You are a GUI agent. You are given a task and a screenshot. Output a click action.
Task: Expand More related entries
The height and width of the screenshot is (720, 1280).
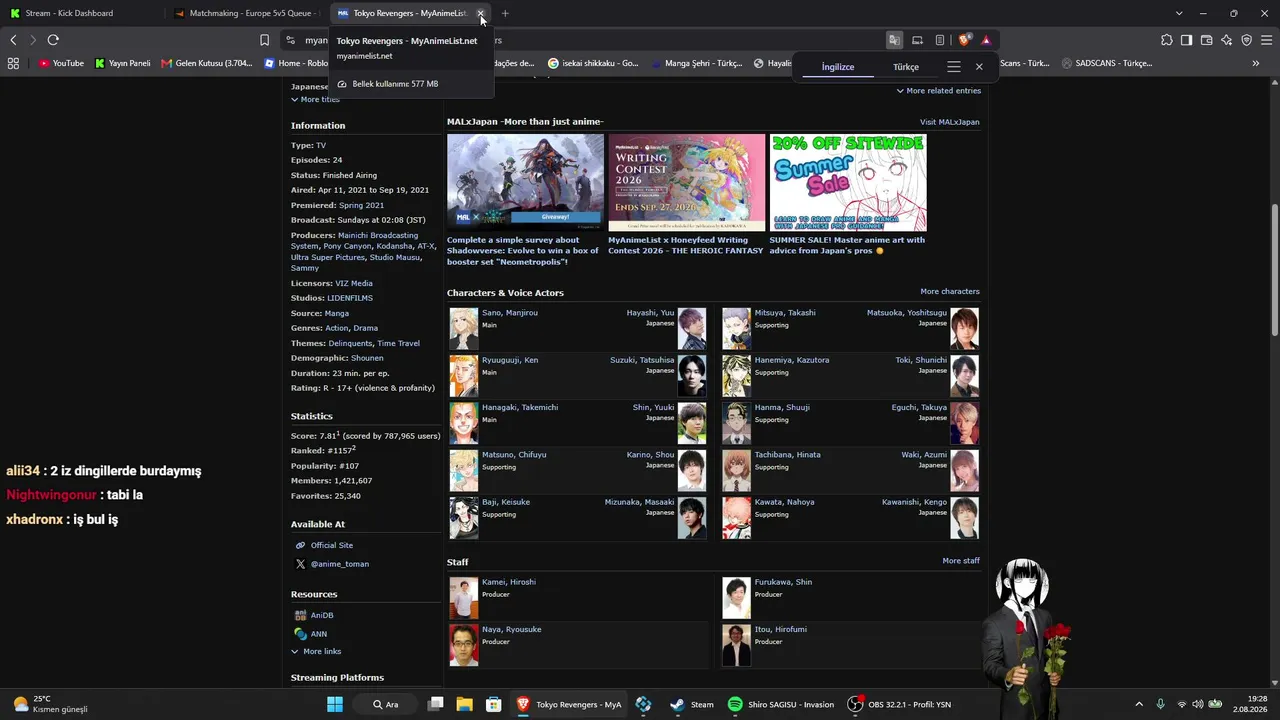point(938,91)
